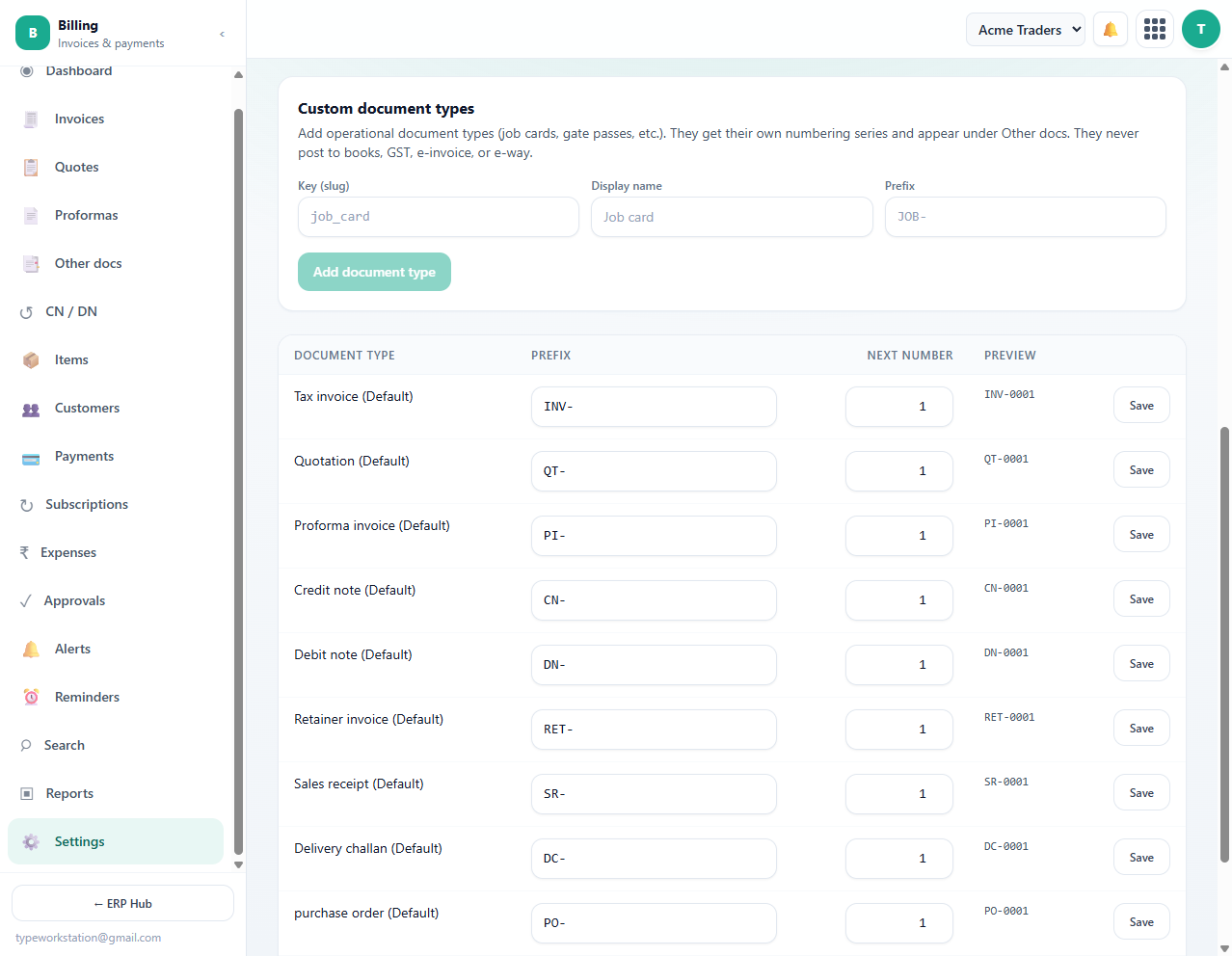Click Add document type button
1232x956 pixels.
tap(374, 272)
